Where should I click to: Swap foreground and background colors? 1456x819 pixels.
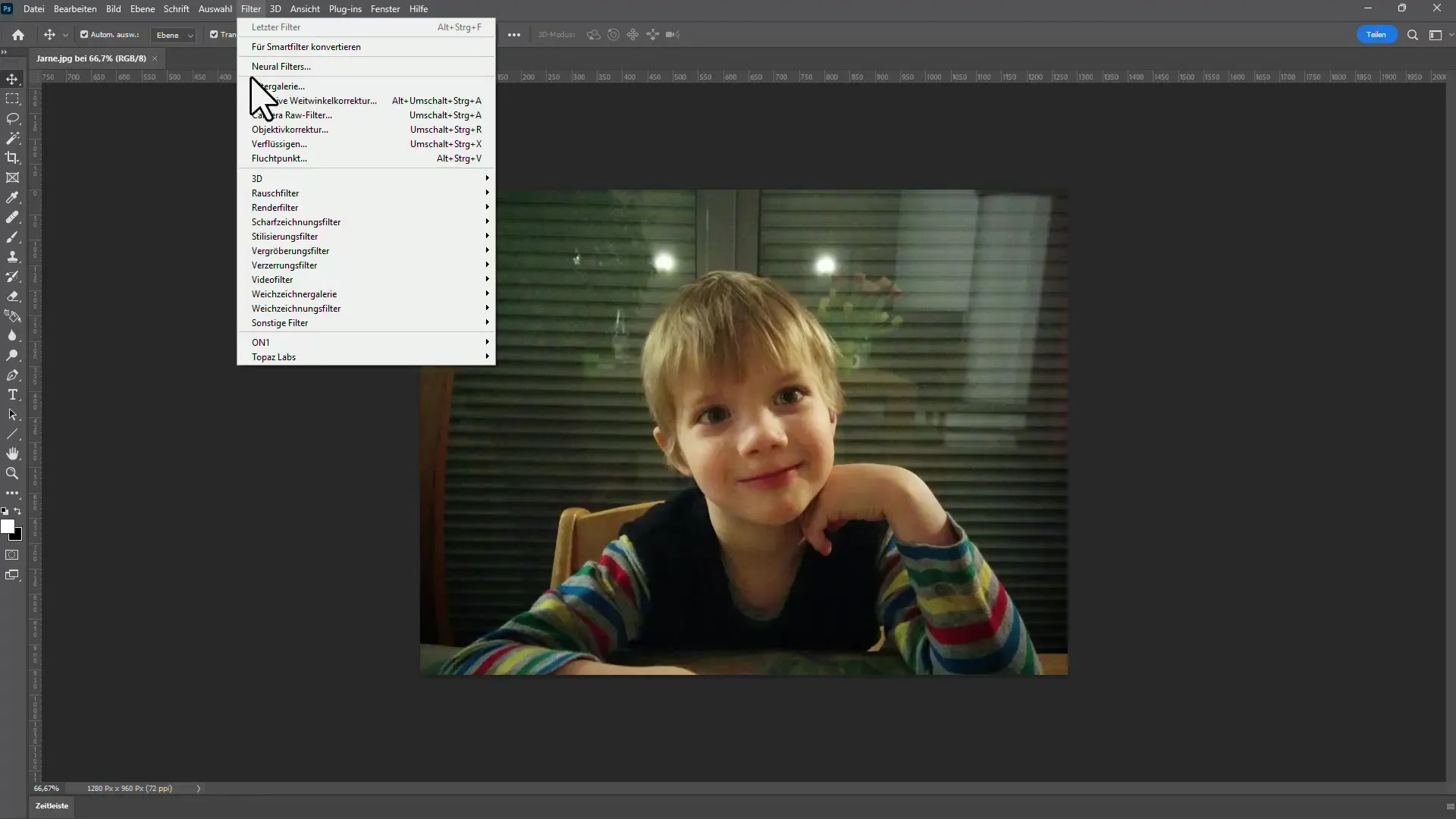18,512
